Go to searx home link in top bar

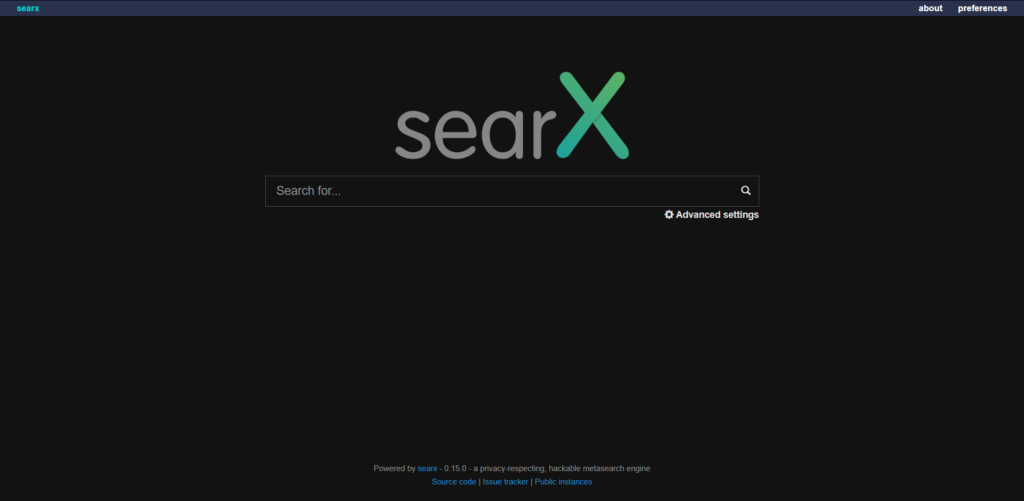click(28, 8)
